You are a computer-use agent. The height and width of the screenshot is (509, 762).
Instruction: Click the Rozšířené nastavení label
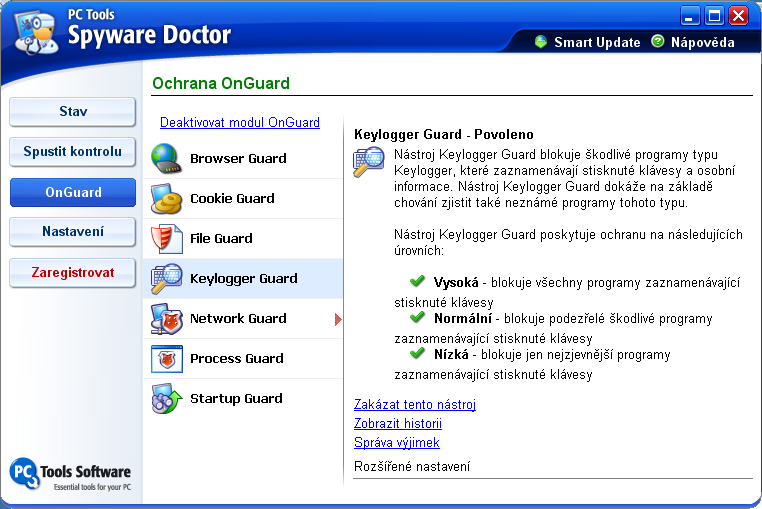(412, 467)
